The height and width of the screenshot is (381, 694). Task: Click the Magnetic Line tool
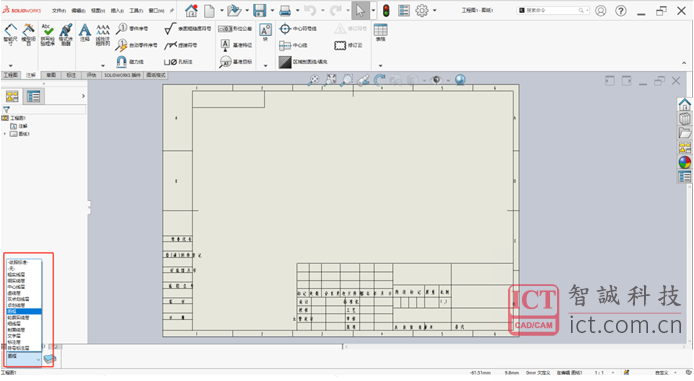(130, 62)
